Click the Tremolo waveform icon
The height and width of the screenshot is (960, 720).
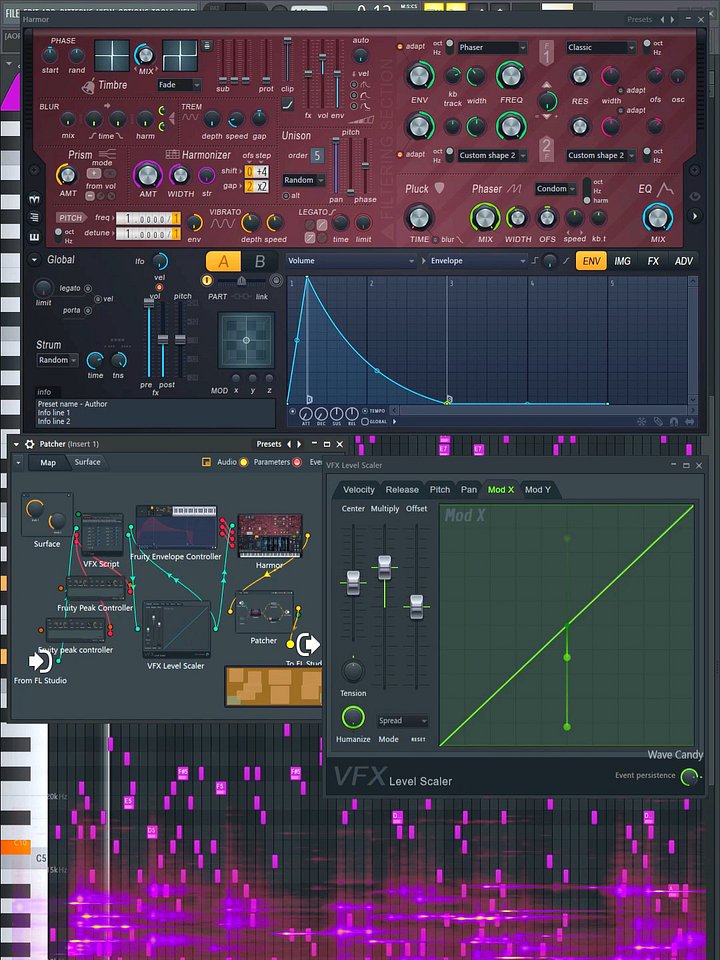[x=190, y=117]
